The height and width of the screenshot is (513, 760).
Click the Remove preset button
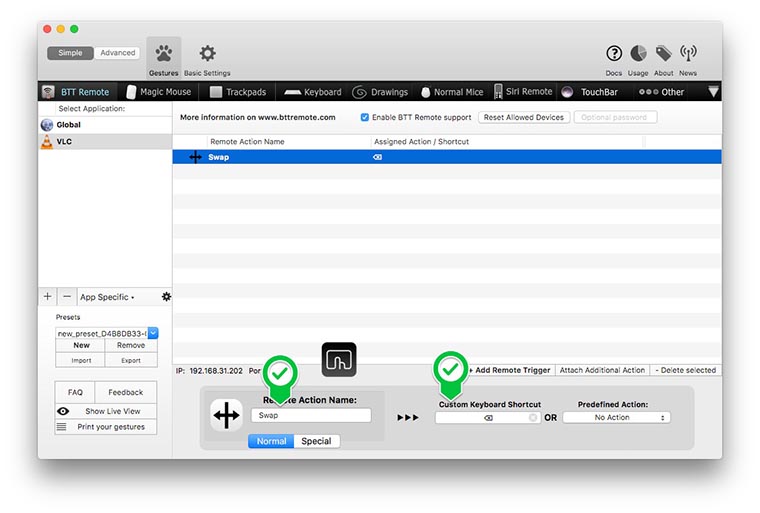[x=131, y=345]
